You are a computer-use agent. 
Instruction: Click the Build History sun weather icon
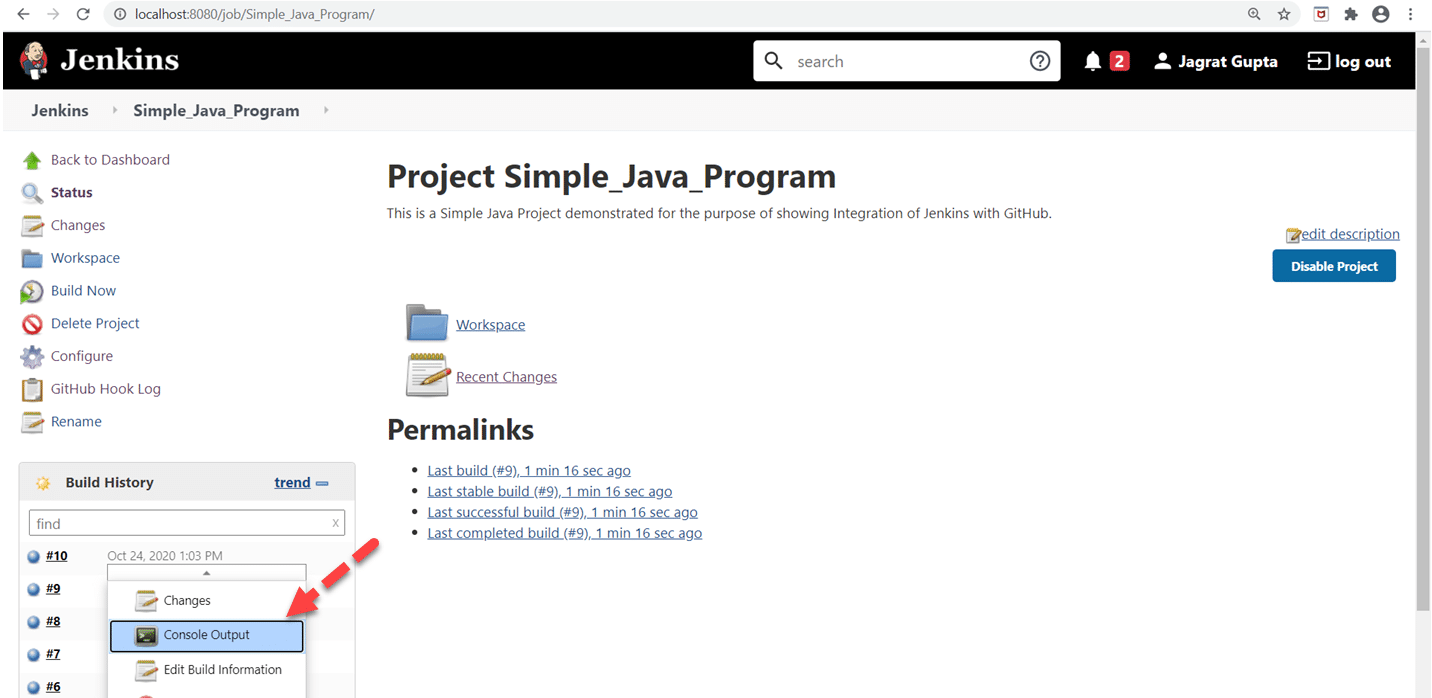click(43, 483)
